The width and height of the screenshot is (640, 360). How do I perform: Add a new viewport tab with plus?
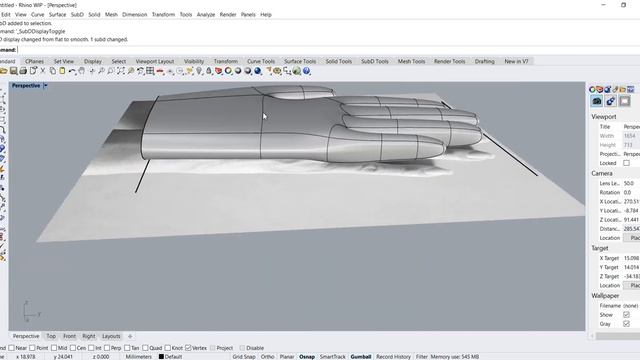click(x=130, y=336)
